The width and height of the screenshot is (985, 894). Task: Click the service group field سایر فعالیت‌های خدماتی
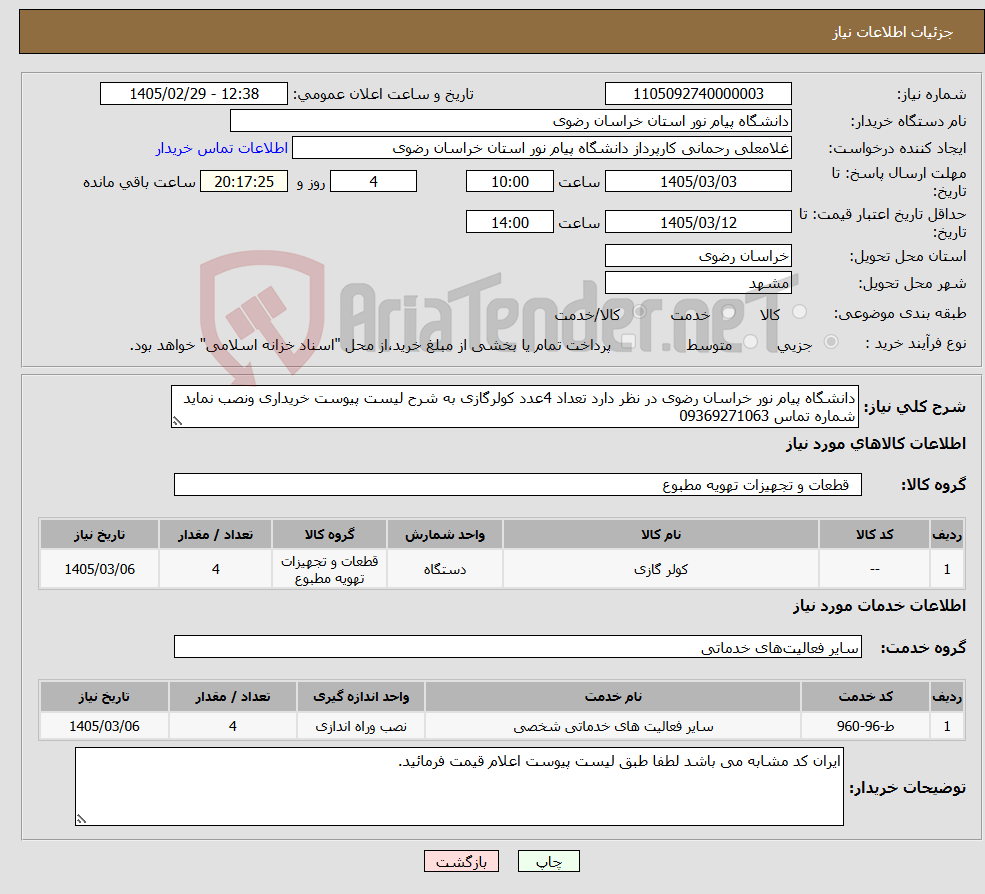point(518,646)
